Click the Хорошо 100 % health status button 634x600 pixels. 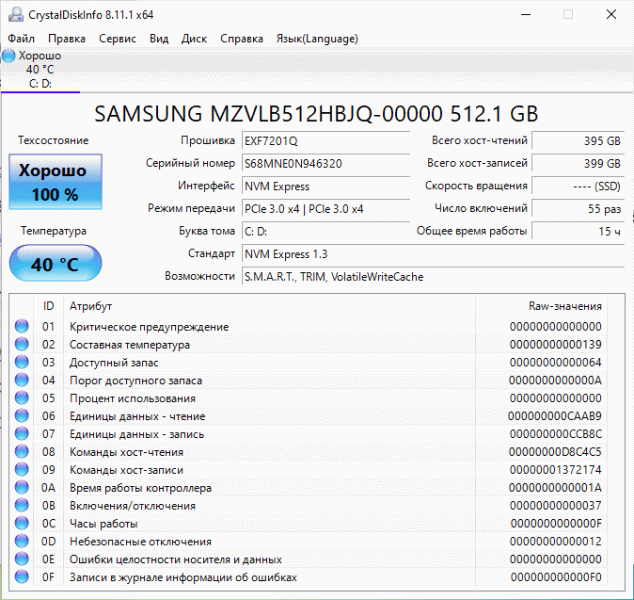(x=55, y=182)
